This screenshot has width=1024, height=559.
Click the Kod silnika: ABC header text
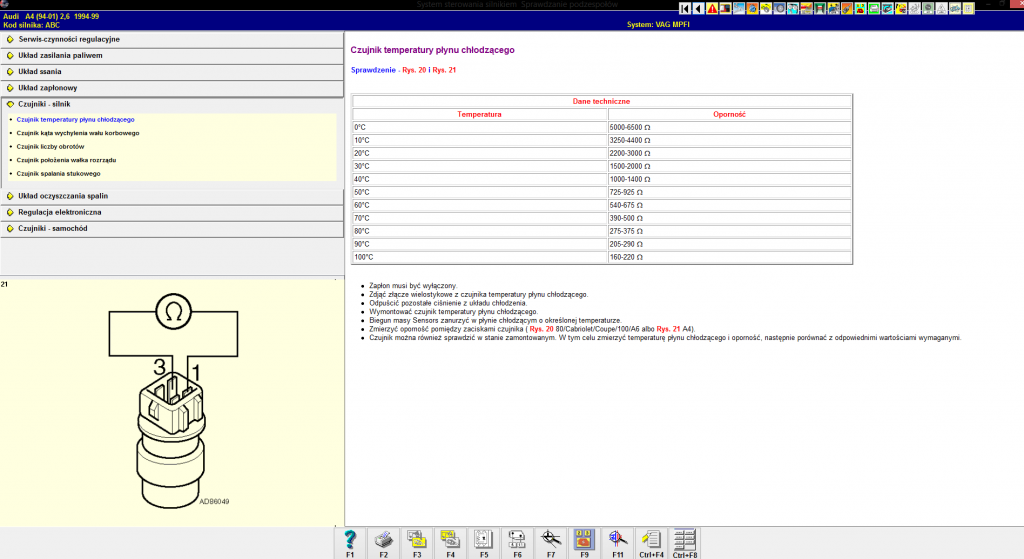pos(31,25)
